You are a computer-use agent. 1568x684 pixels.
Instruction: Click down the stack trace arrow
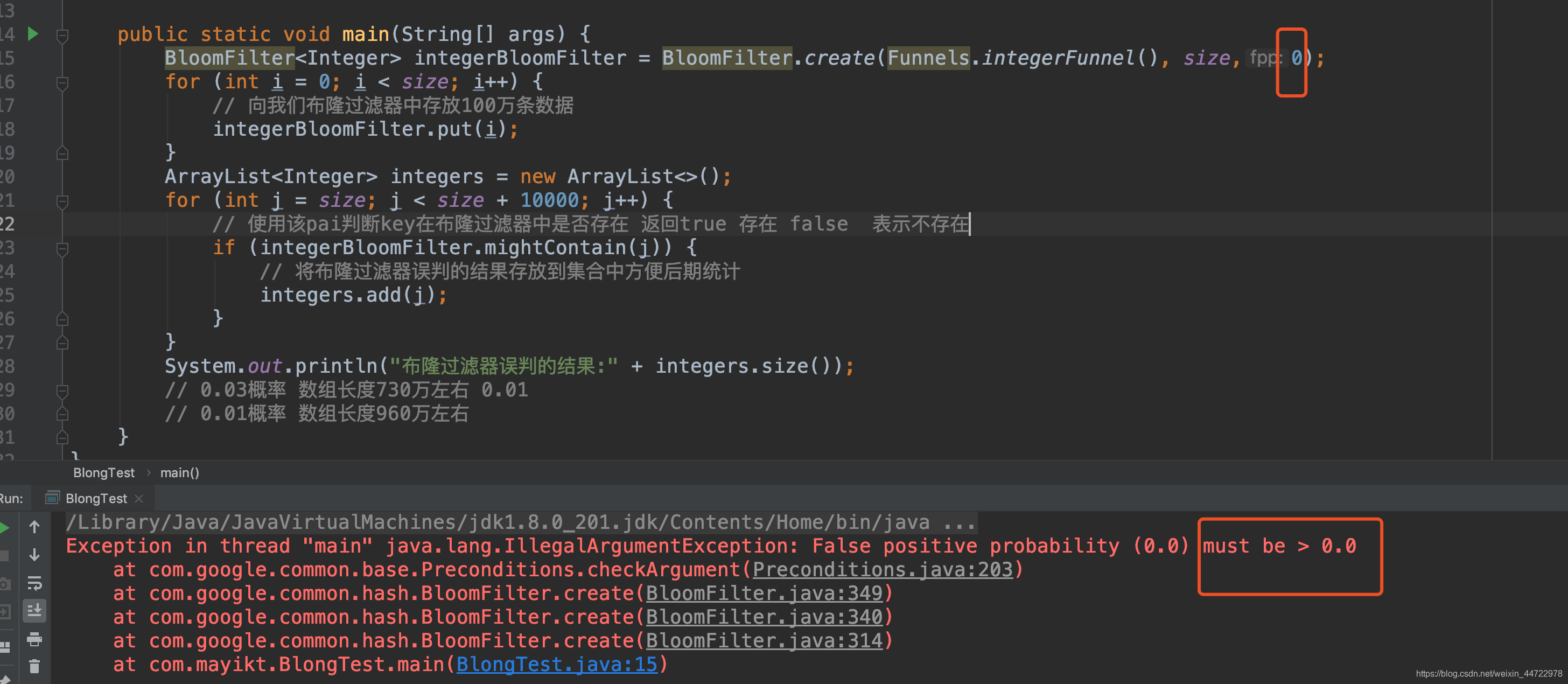click(x=34, y=554)
